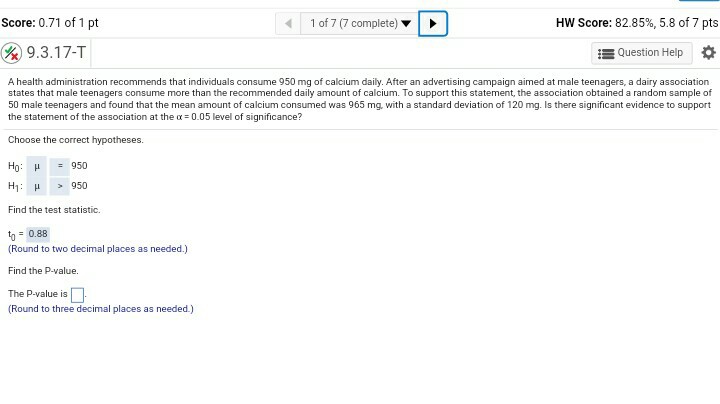
Task: Open the Question Help button
Action: click(x=641, y=53)
